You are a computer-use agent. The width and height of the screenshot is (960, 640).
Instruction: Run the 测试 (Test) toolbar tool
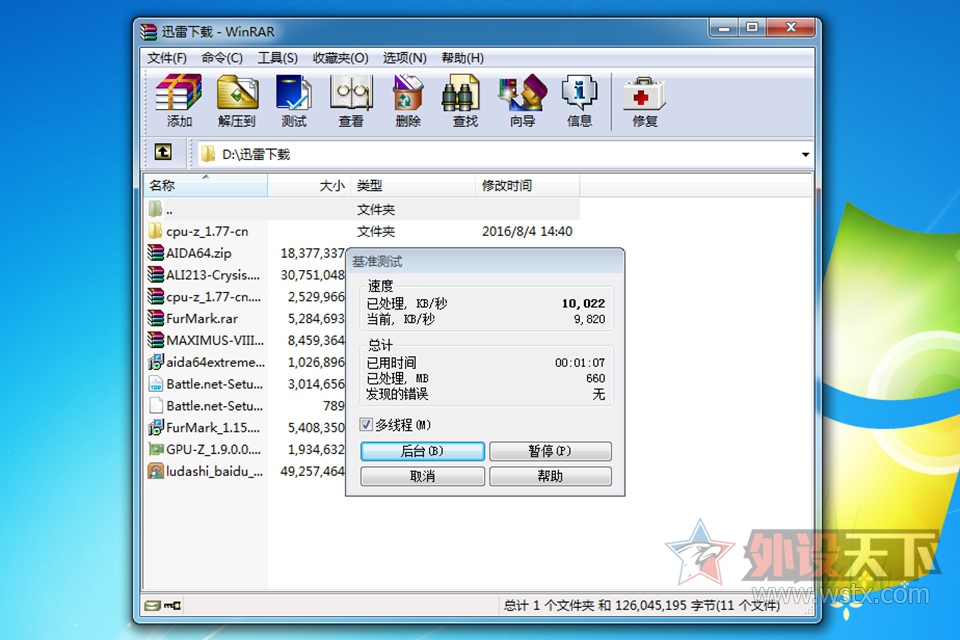tap(294, 100)
